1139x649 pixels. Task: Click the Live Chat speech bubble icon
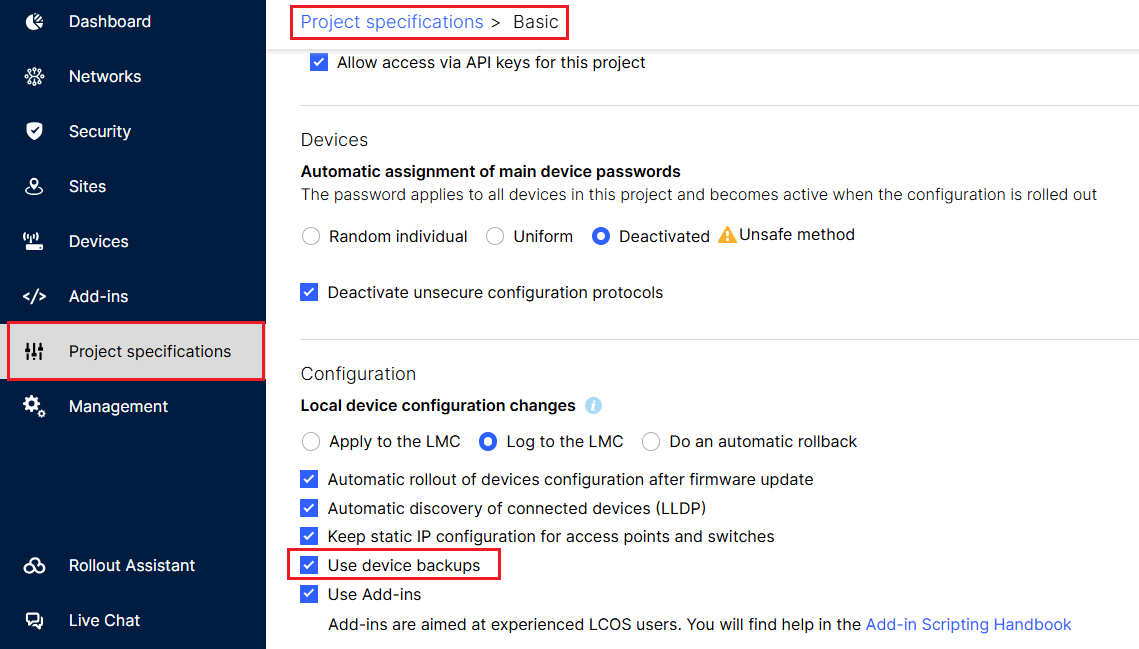pyautogui.click(x=34, y=620)
